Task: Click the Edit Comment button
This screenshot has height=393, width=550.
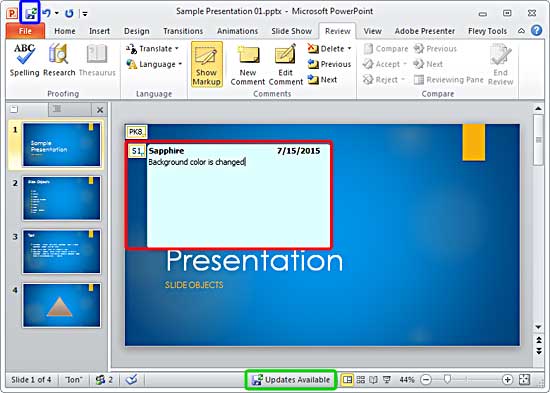Action: tap(286, 65)
